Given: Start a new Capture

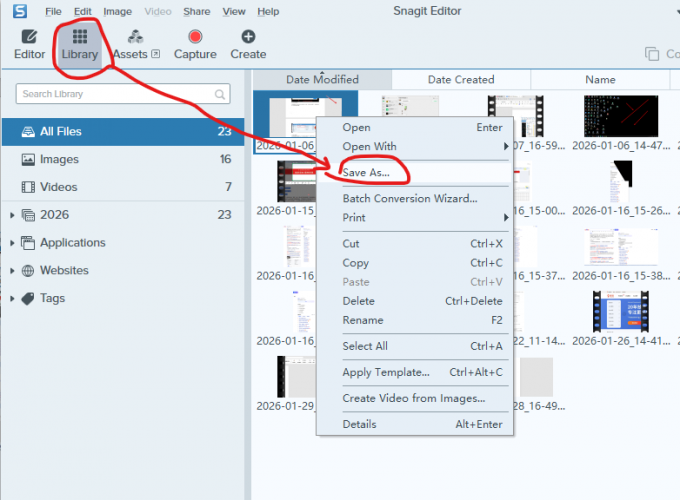Looking at the screenshot, I should (195, 44).
